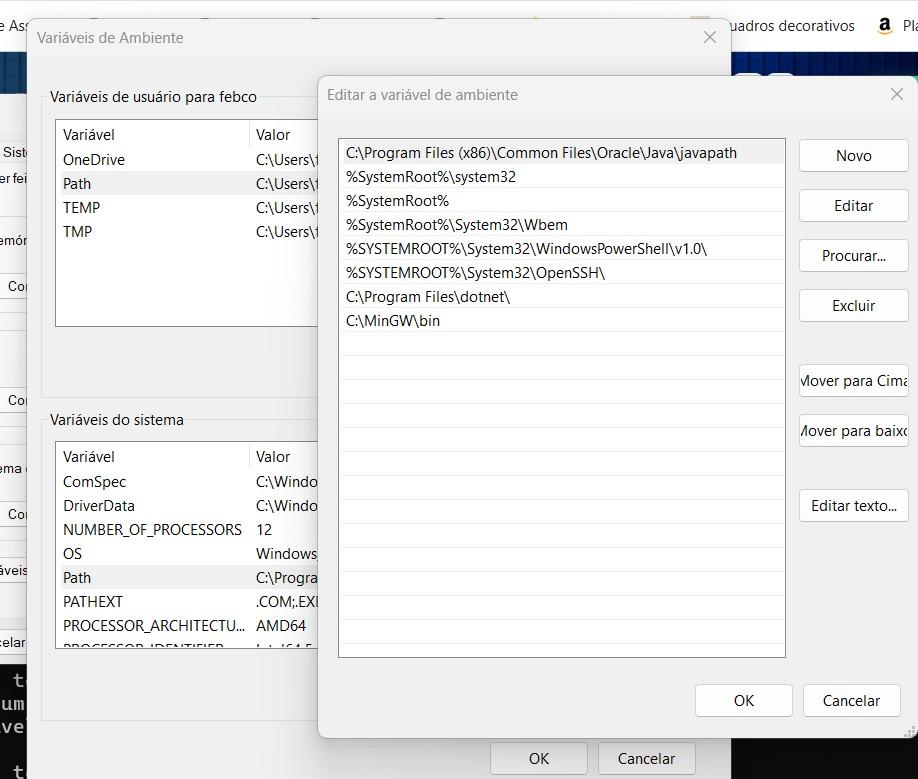Click Valor header in system variables table
Viewport: 918px width, 779px height.
tap(284, 457)
